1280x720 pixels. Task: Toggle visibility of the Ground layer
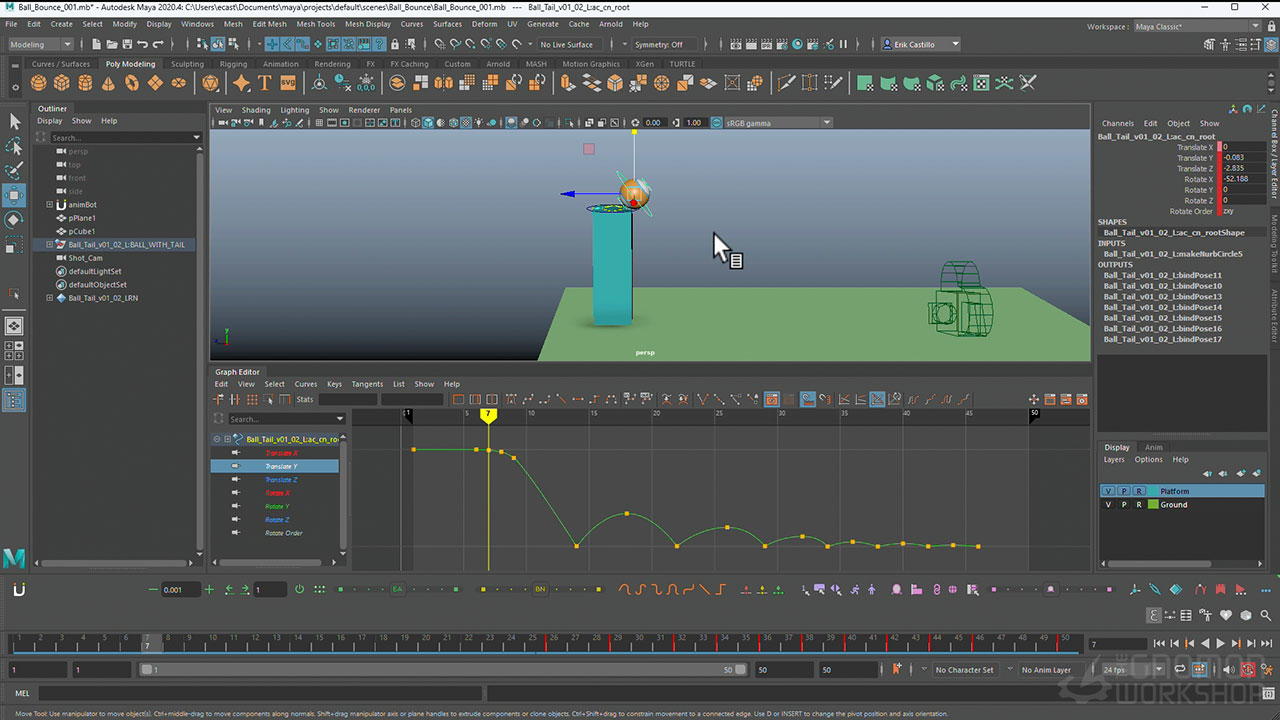(x=1107, y=505)
